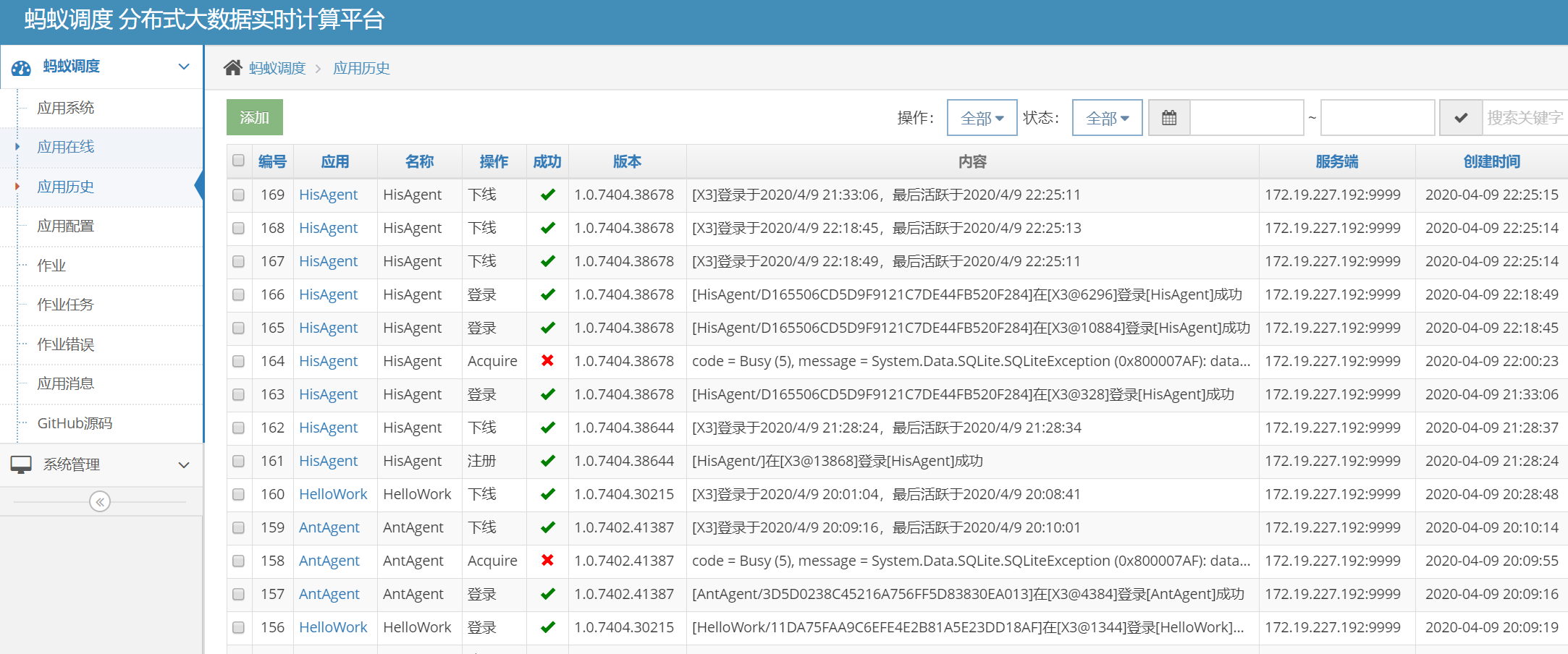Open the calendar date picker icon
1568x654 pixels.
(x=1169, y=117)
